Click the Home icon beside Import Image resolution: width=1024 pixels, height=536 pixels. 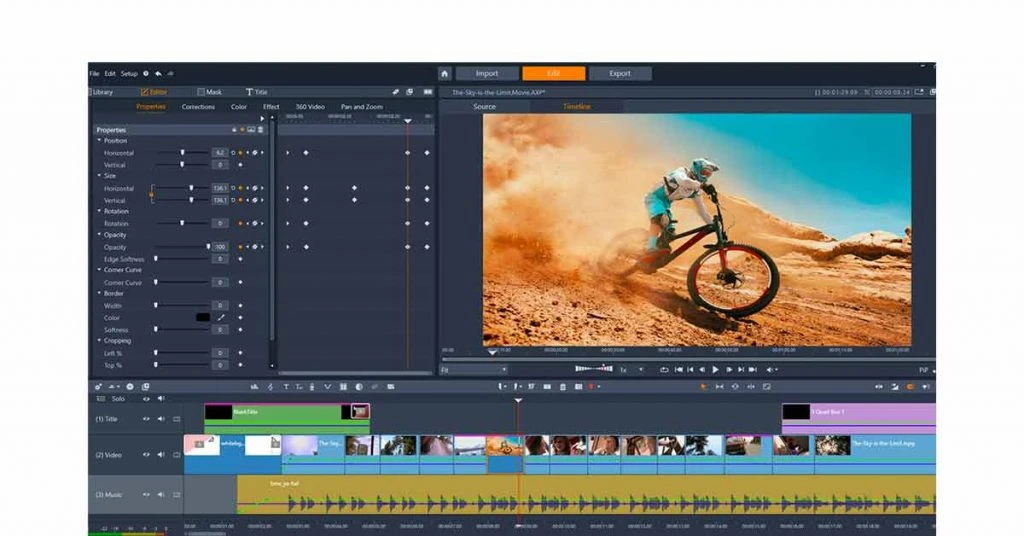coord(445,73)
